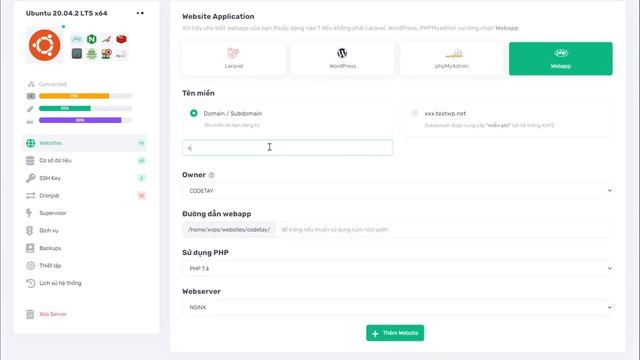Screen dimensions: 640x360
Task: Click the Supervisor lightning icon
Action: click(29, 213)
